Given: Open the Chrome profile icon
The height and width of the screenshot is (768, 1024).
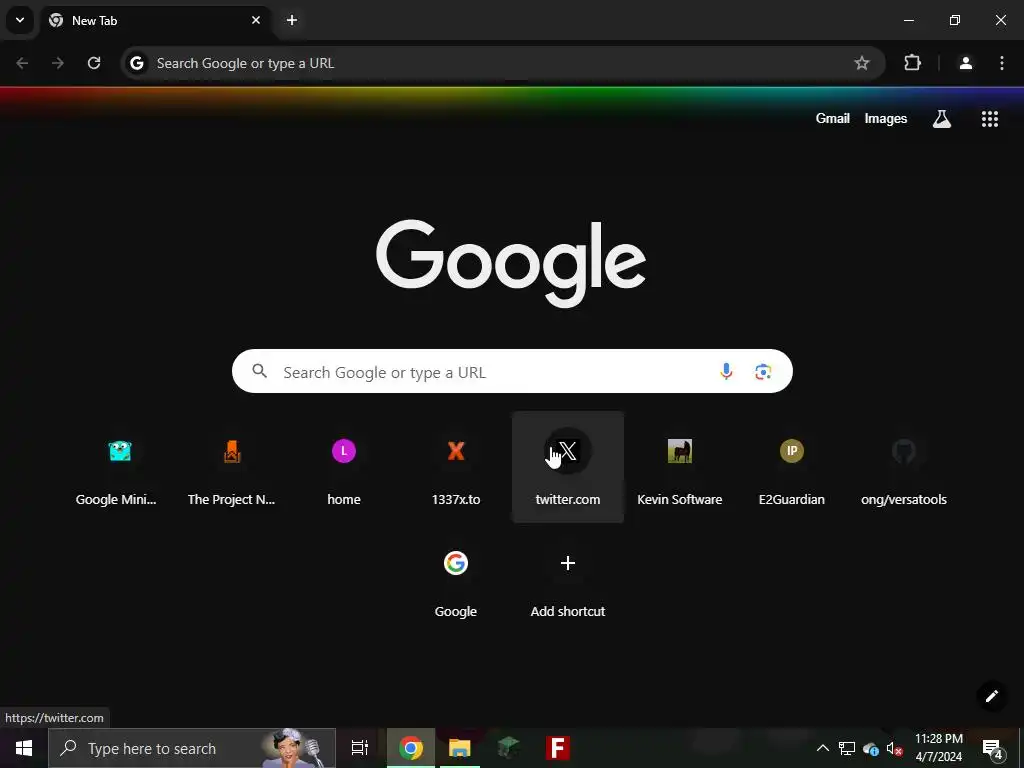Looking at the screenshot, I should 966,63.
